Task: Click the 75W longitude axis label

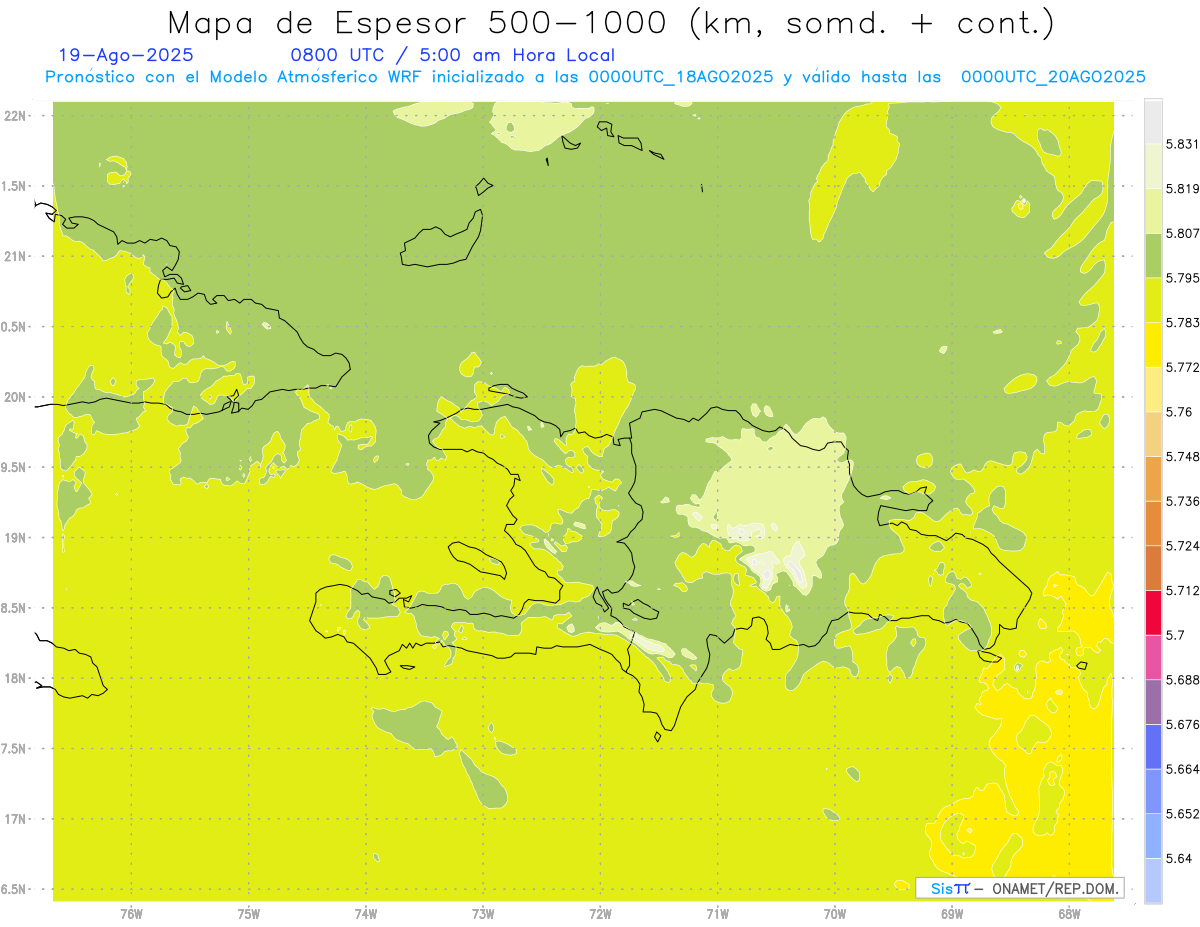Action: click(x=248, y=914)
